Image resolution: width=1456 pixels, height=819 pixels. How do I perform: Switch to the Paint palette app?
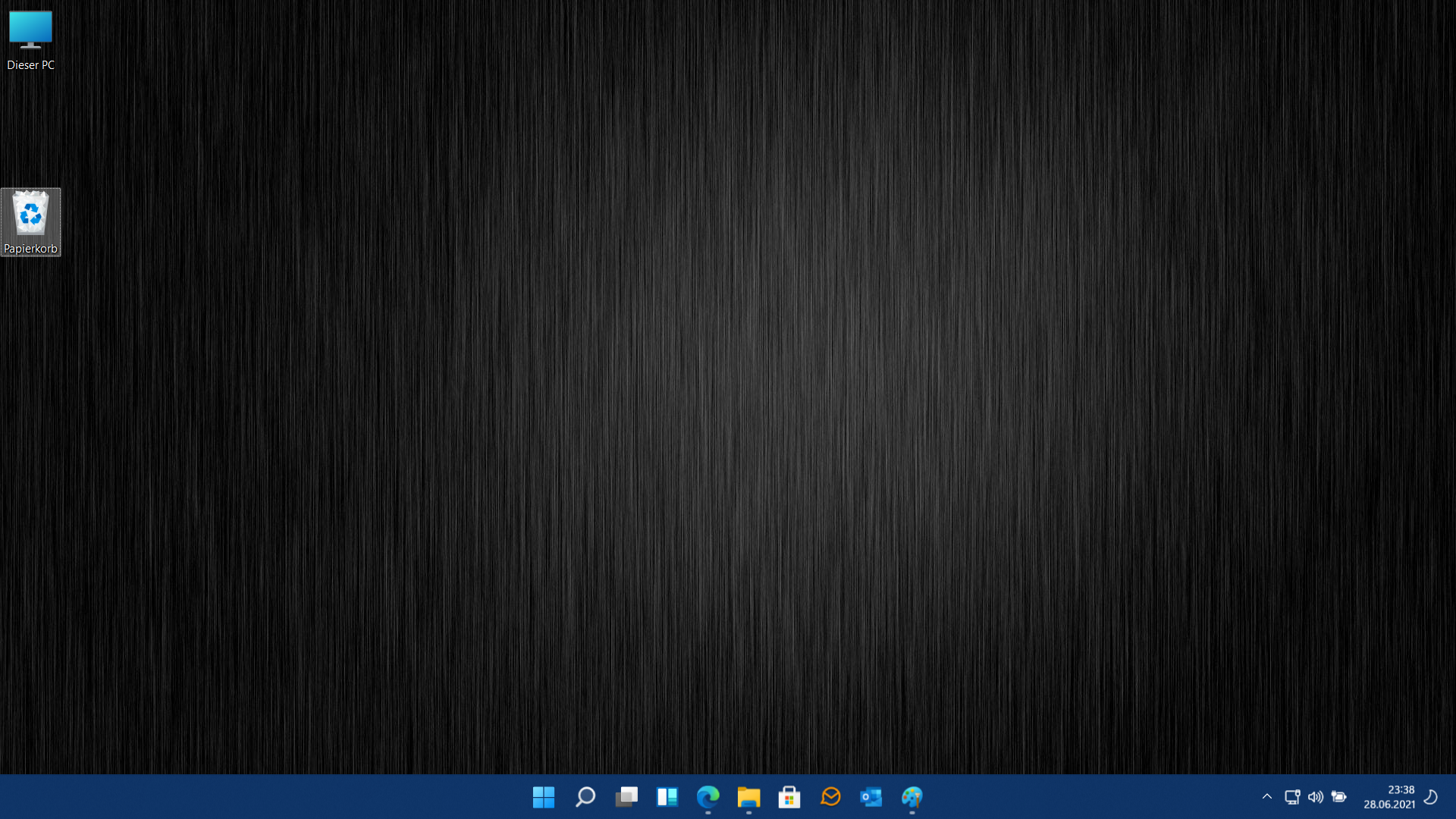click(x=912, y=797)
